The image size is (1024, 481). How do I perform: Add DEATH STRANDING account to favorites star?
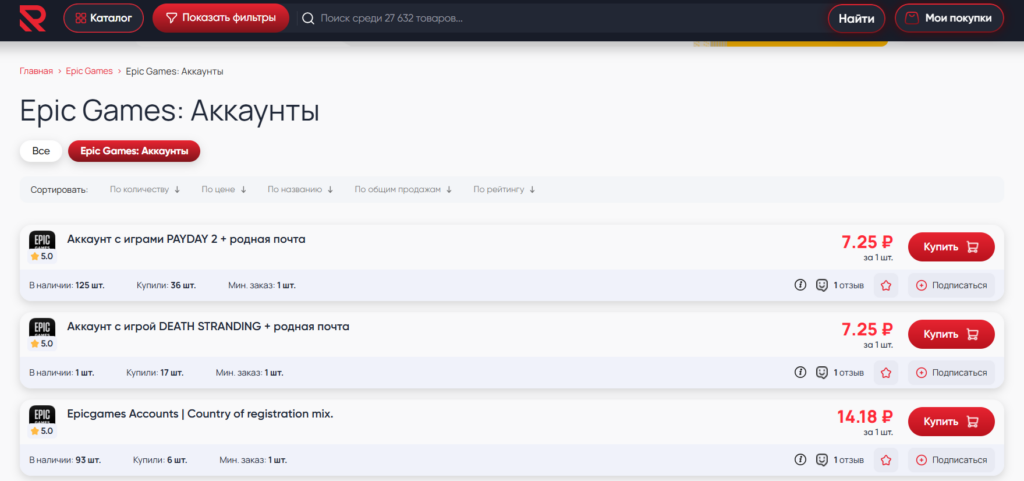886,373
